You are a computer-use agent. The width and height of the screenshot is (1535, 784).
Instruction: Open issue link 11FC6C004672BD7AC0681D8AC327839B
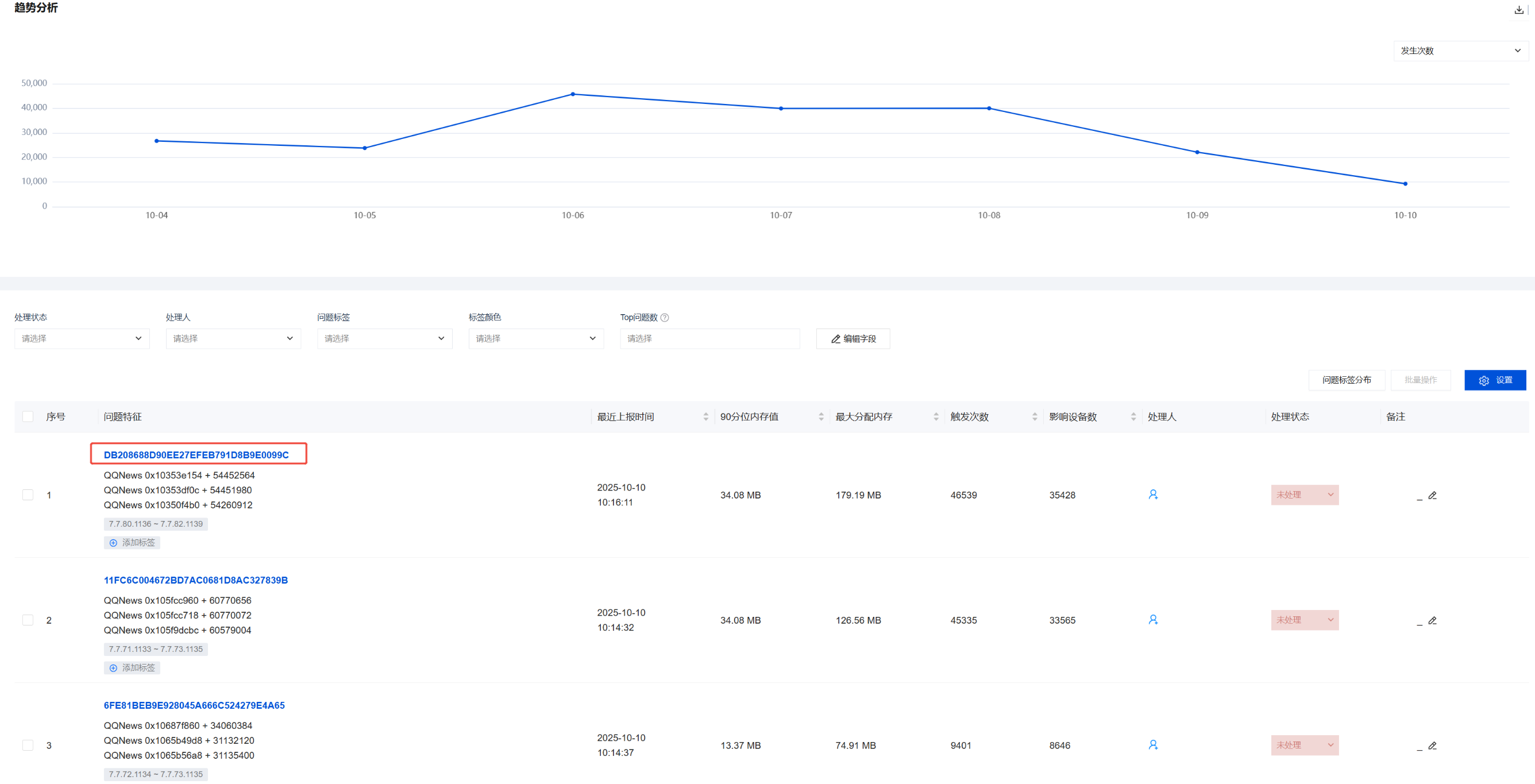pyautogui.click(x=195, y=580)
